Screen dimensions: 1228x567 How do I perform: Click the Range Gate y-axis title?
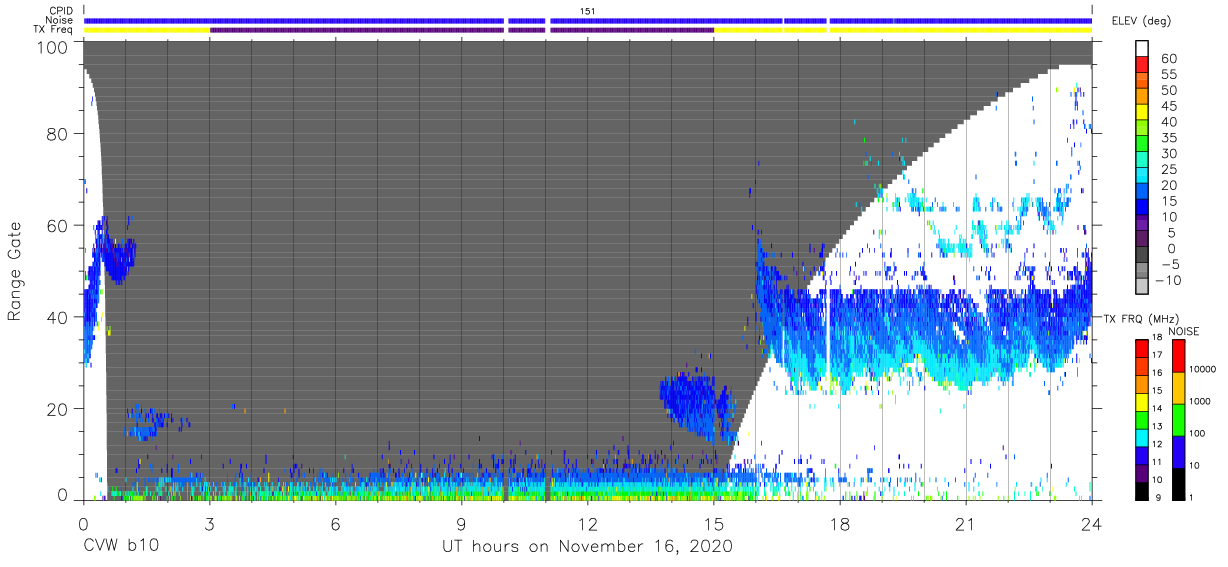click(x=16, y=271)
